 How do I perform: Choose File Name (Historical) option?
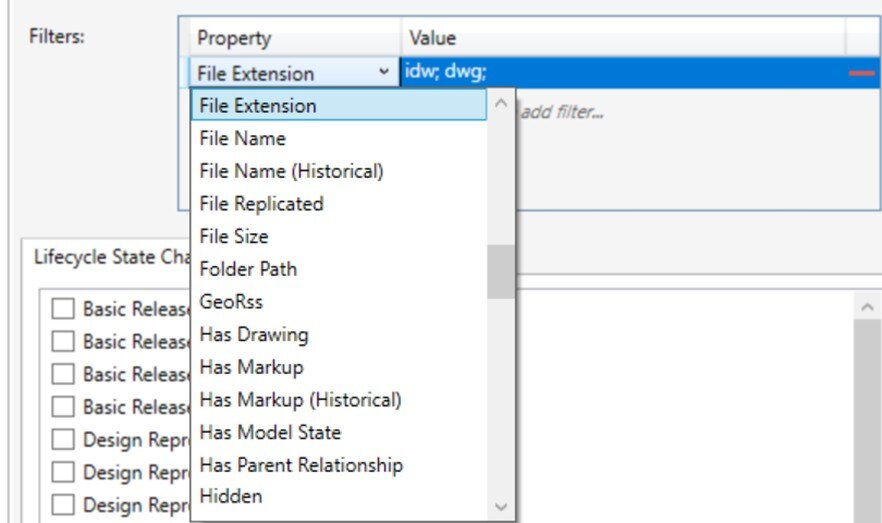click(x=291, y=171)
